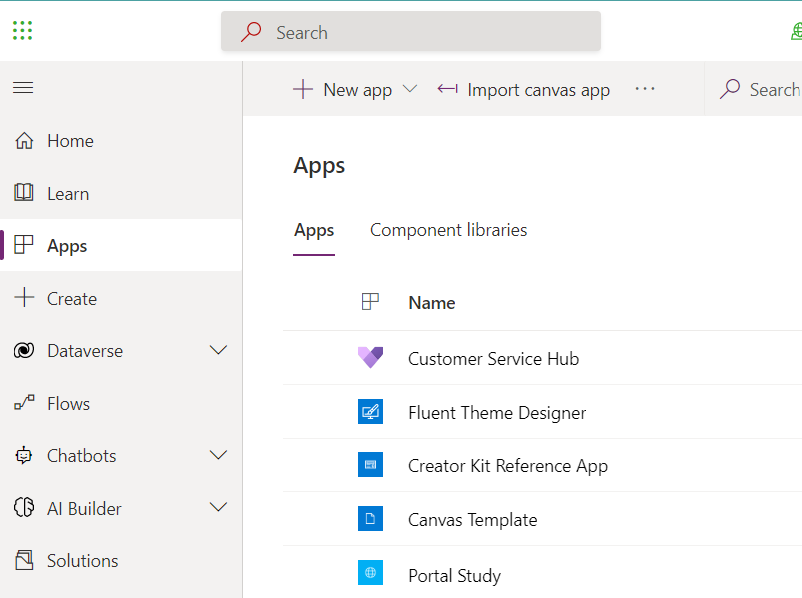Collapse the left navigation hamburger menu
The height and width of the screenshot is (598, 802).
click(x=23, y=88)
